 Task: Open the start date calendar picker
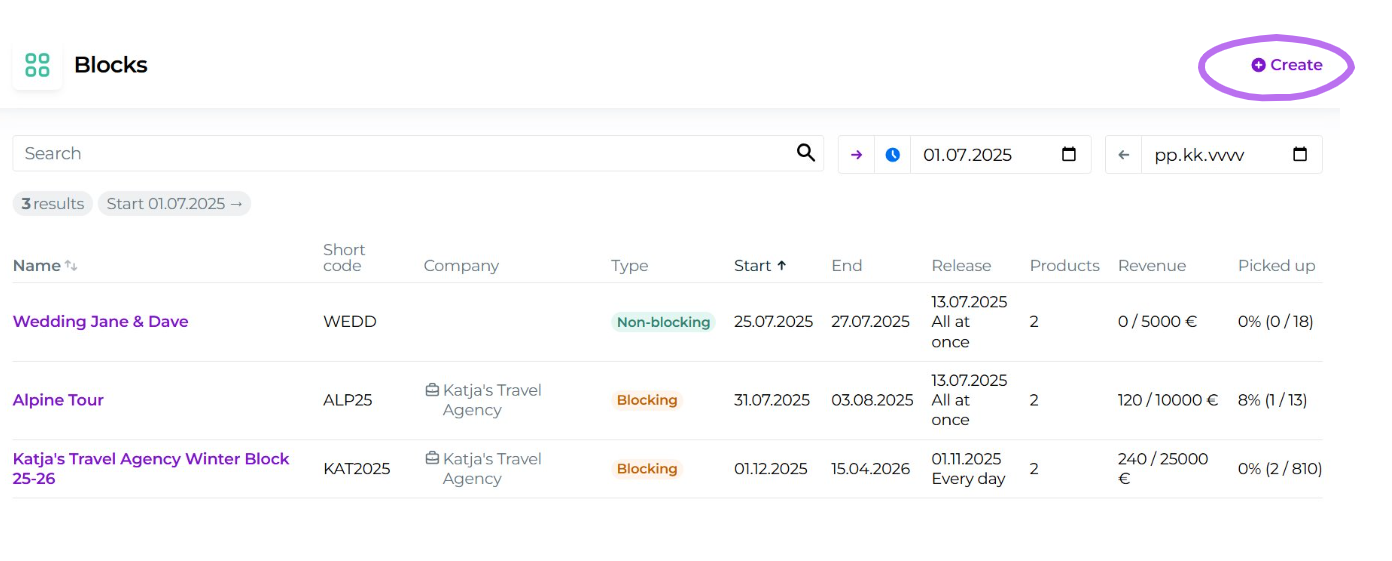click(x=1068, y=155)
